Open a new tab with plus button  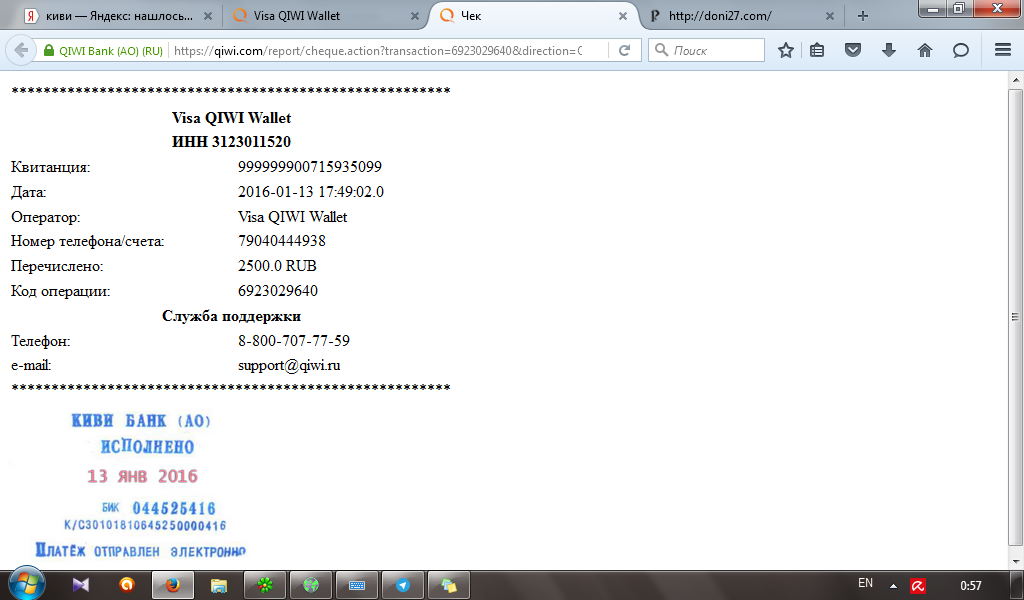point(863,16)
